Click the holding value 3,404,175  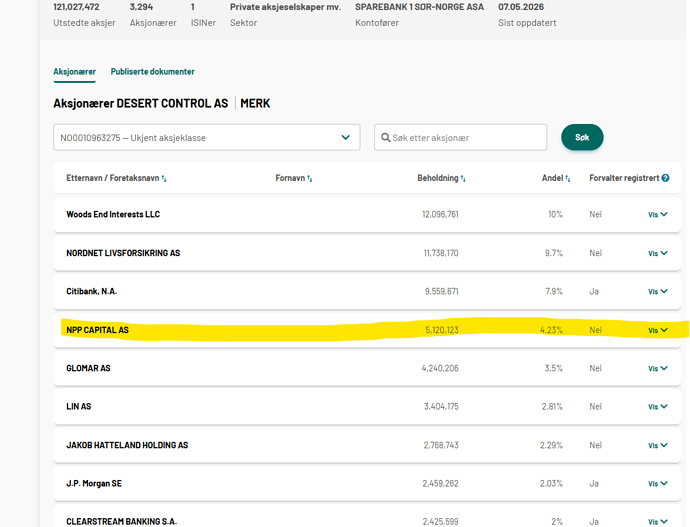coord(441,407)
